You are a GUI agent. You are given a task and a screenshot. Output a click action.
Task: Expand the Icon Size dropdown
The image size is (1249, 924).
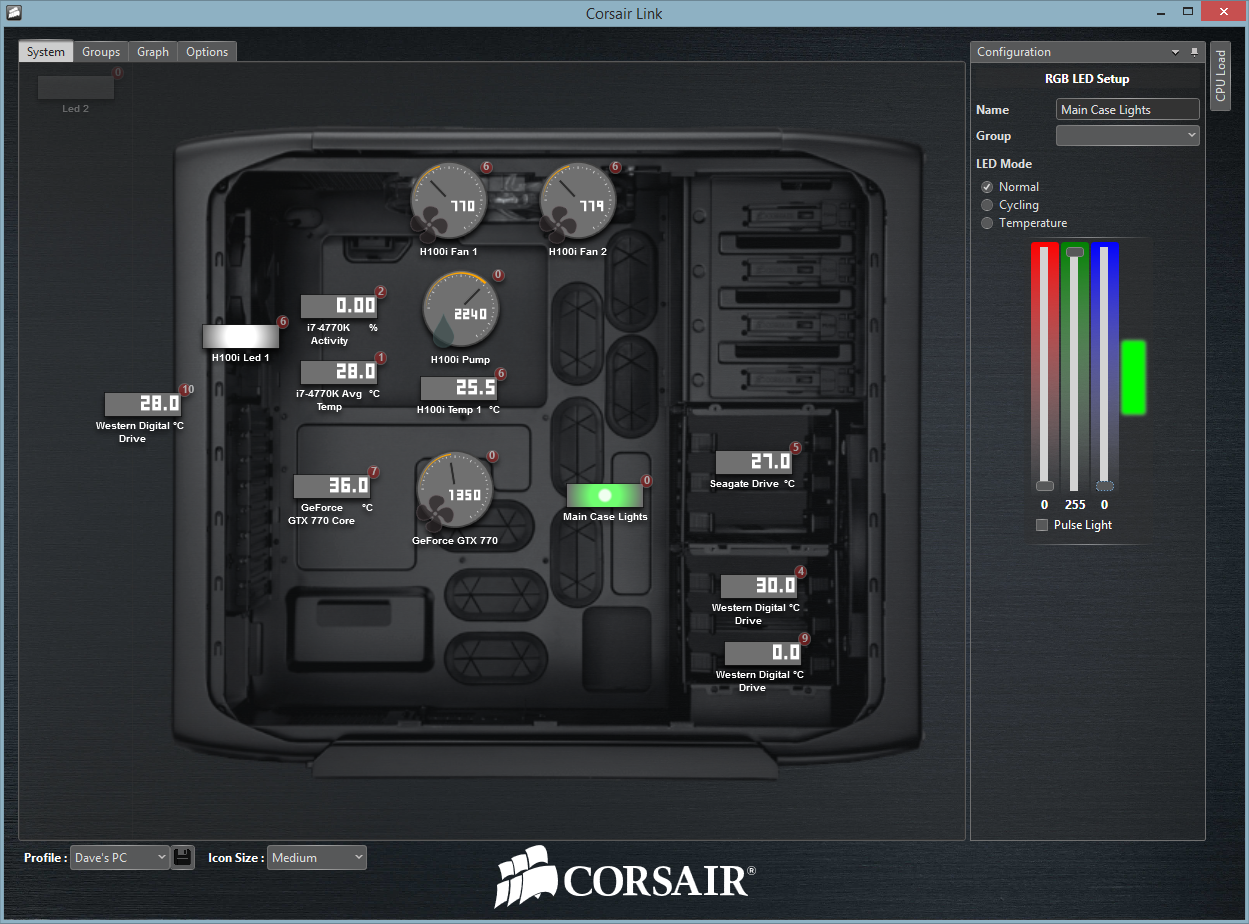(316, 857)
